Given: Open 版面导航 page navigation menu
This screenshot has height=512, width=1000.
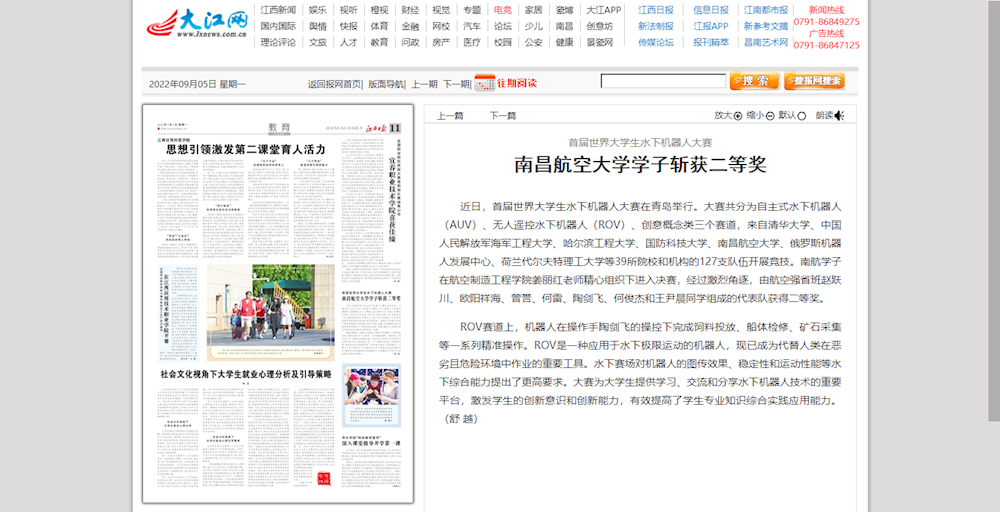Looking at the screenshot, I should tap(385, 84).
